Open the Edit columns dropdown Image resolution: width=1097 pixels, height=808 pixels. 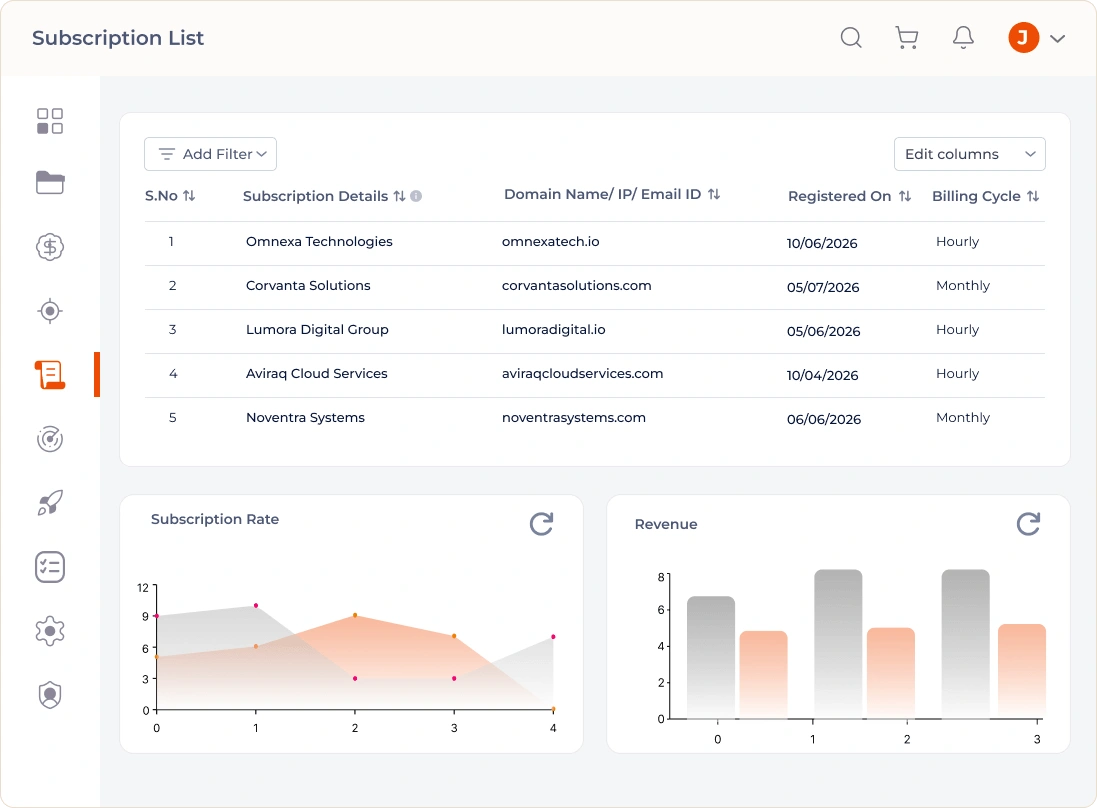(970, 154)
